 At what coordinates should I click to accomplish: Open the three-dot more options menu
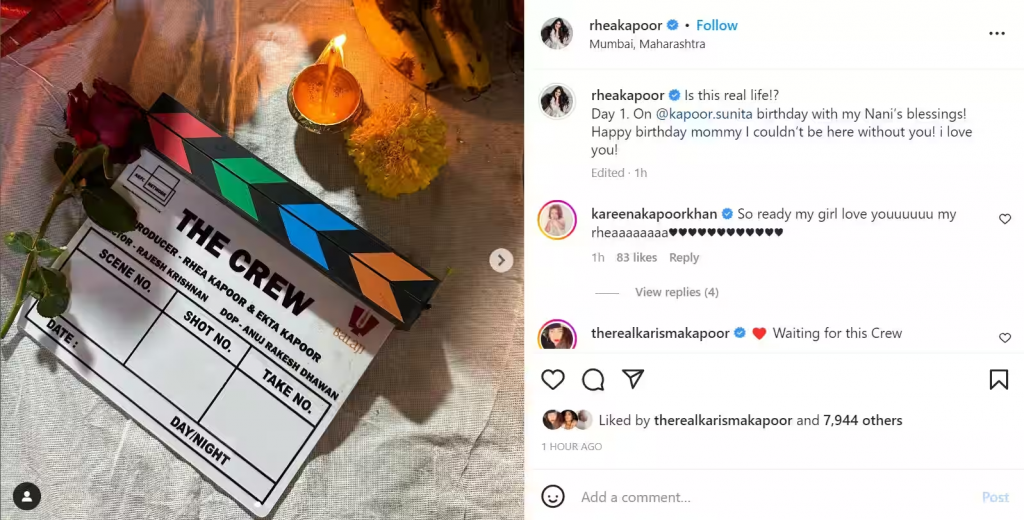click(997, 33)
